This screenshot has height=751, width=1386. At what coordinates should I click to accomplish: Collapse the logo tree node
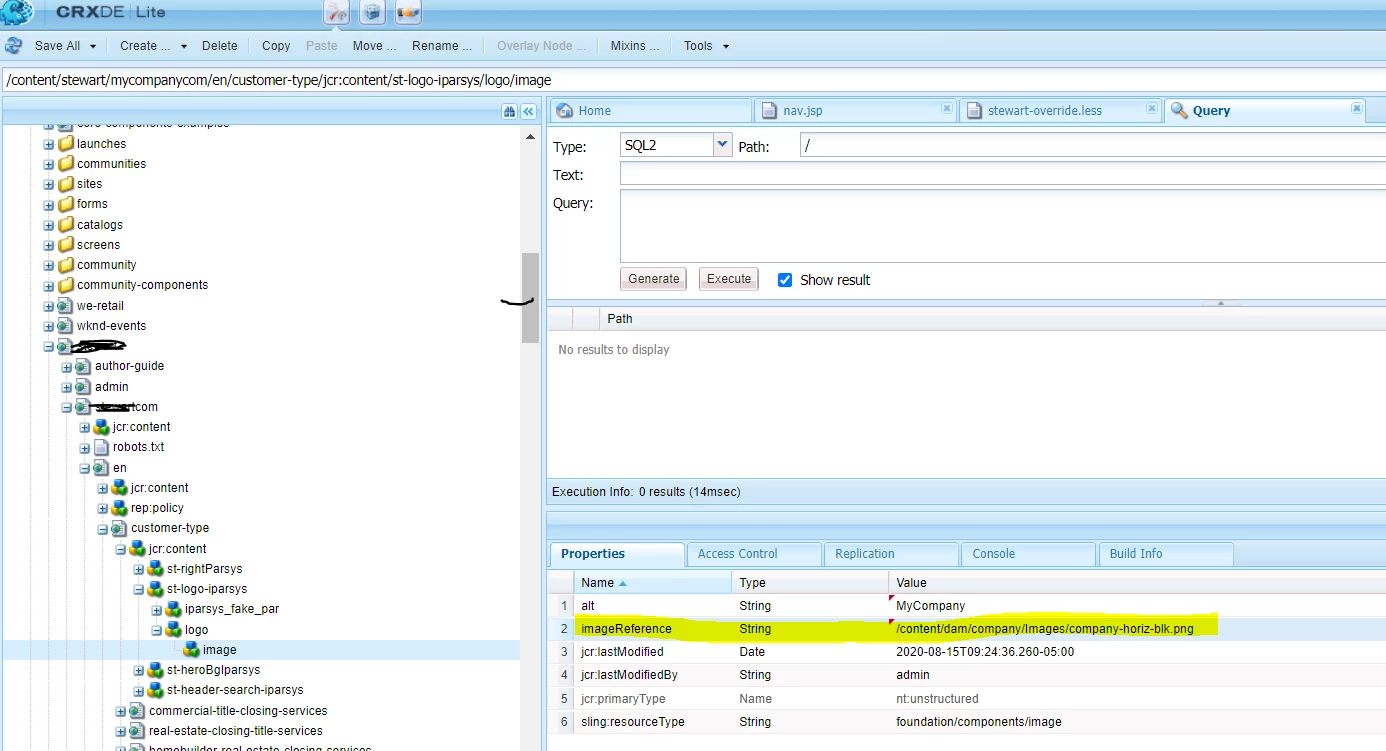(x=156, y=630)
